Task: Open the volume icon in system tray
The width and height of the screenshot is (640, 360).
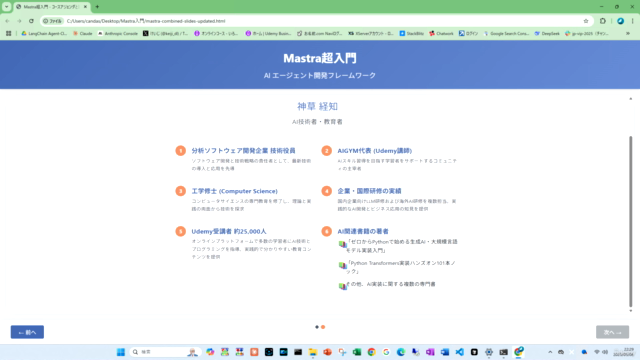Action: click(605, 352)
